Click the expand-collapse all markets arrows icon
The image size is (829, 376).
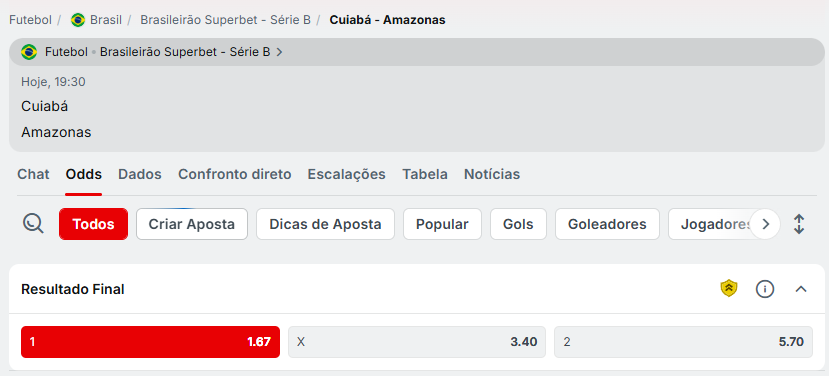click(799, 224)
